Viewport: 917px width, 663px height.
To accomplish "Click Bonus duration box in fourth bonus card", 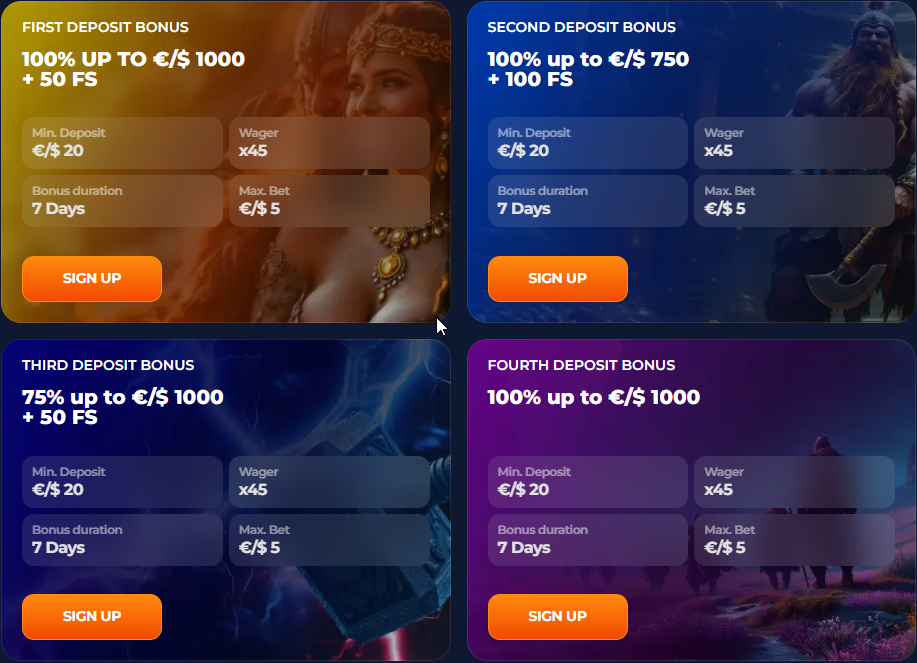I will point(588,540).
